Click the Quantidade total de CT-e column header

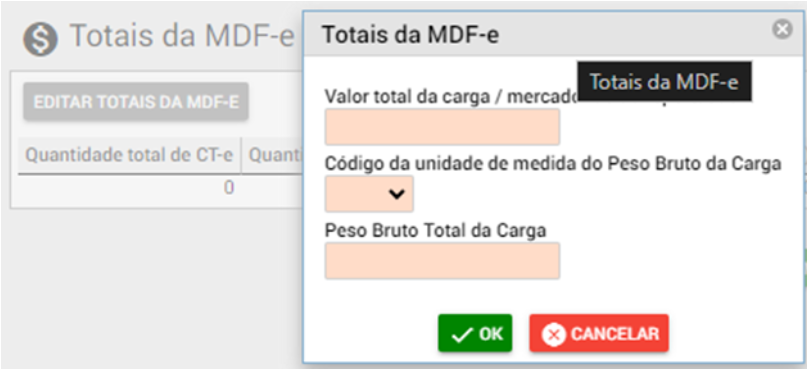tap(129, 155)
